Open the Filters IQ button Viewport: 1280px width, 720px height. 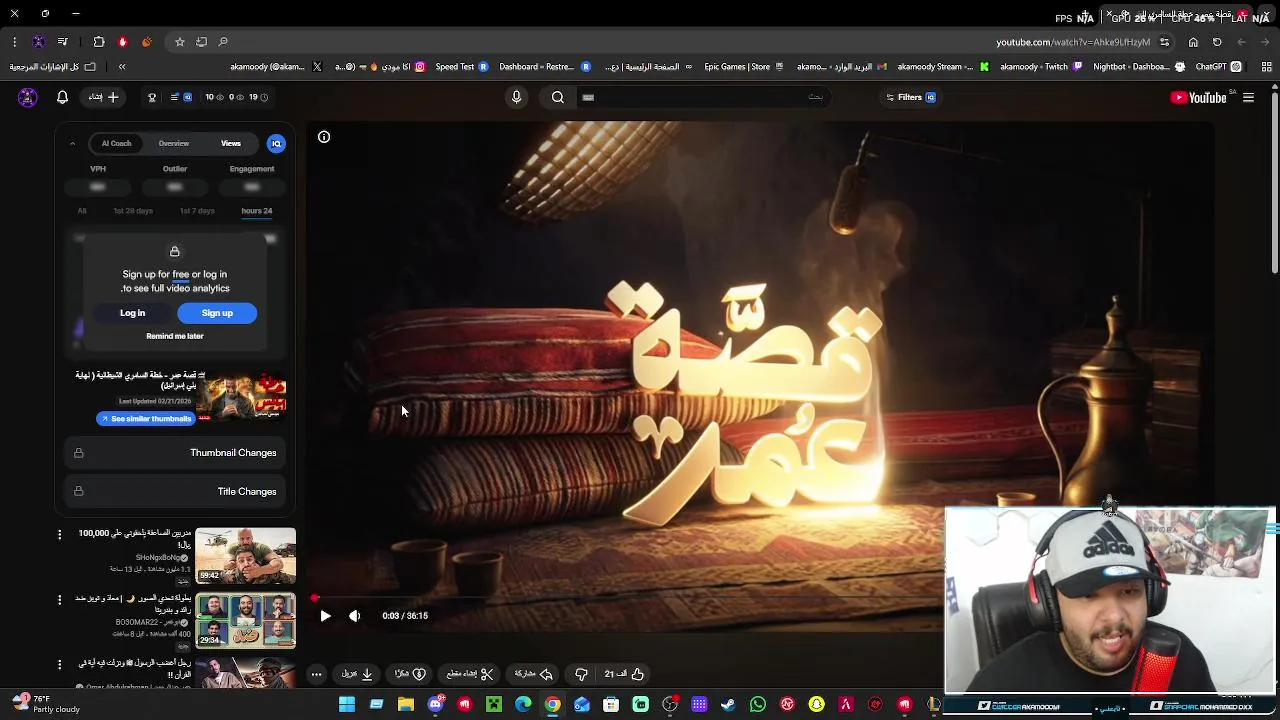tap(910, 97)
